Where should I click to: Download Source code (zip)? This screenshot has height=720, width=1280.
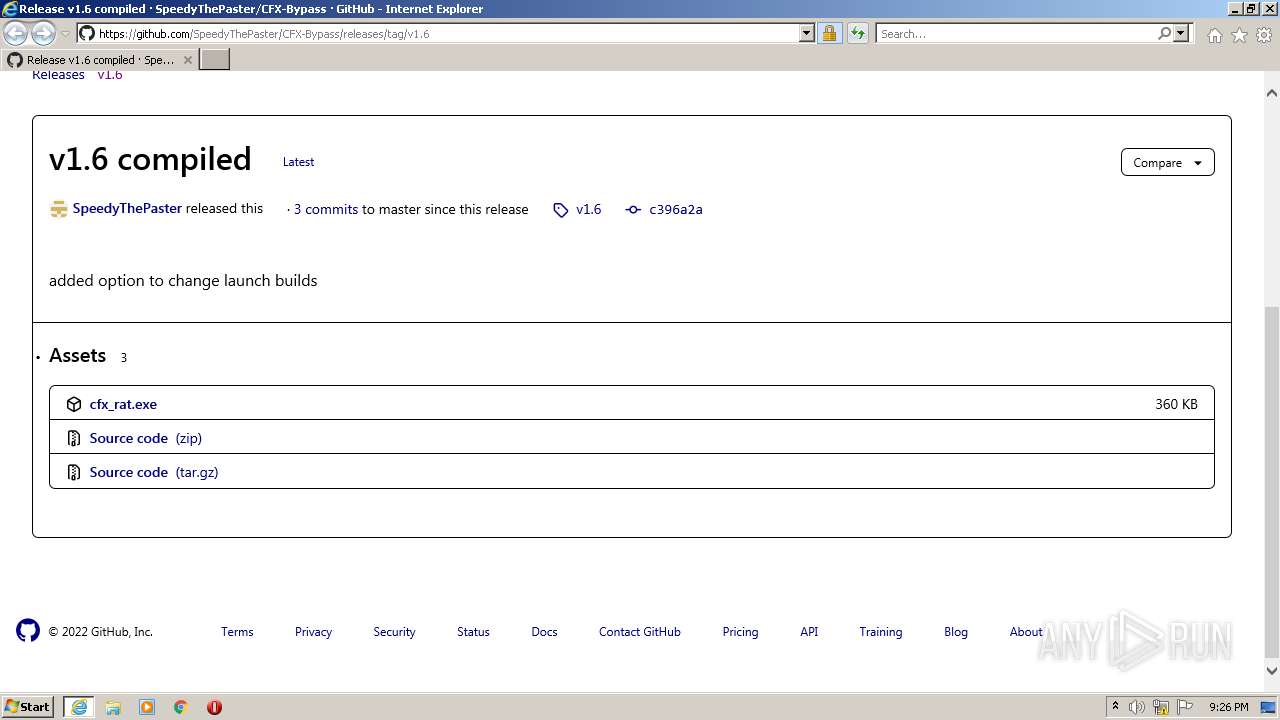pyautogui.click(x=146, y=438)
